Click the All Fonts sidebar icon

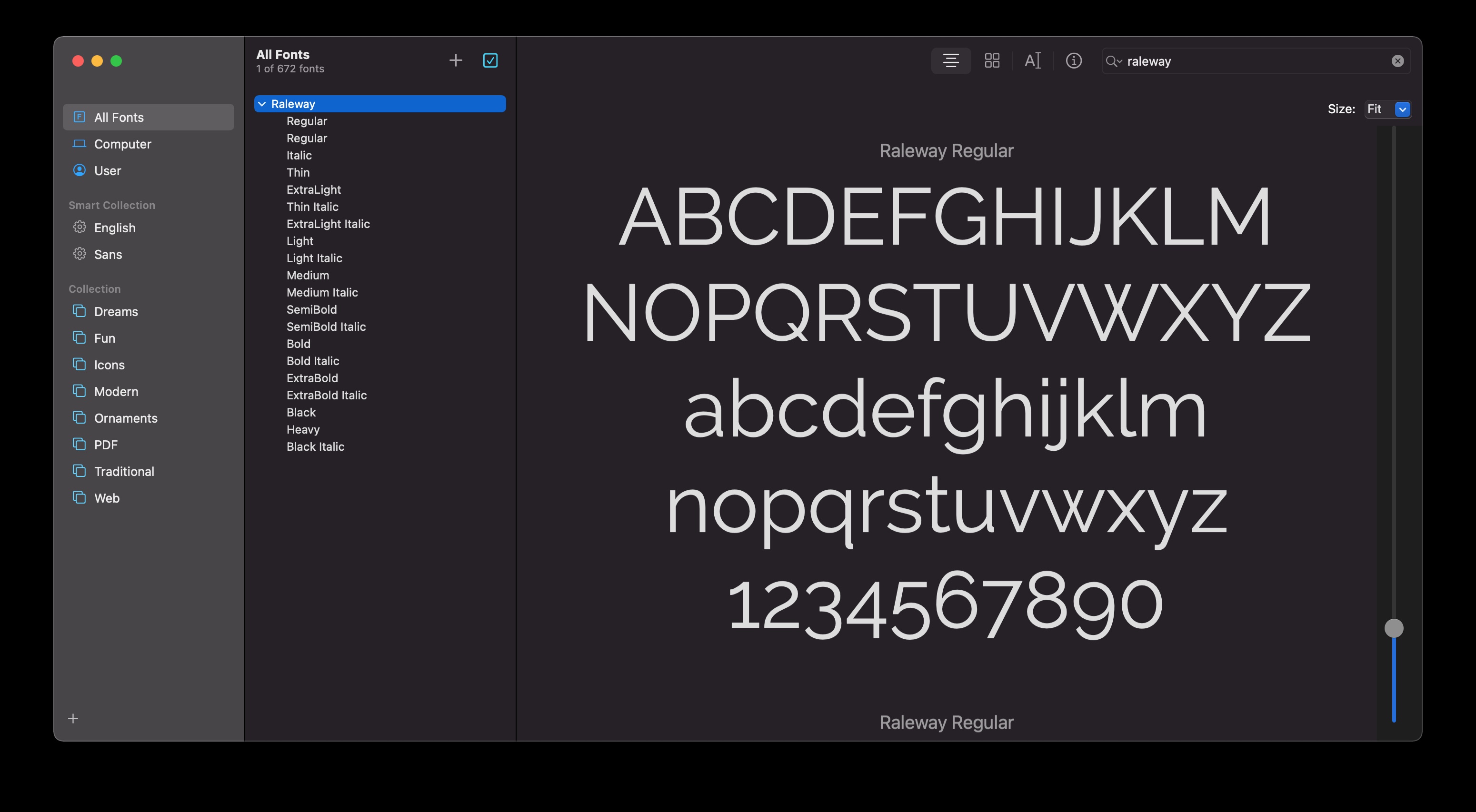coord(79,117)
